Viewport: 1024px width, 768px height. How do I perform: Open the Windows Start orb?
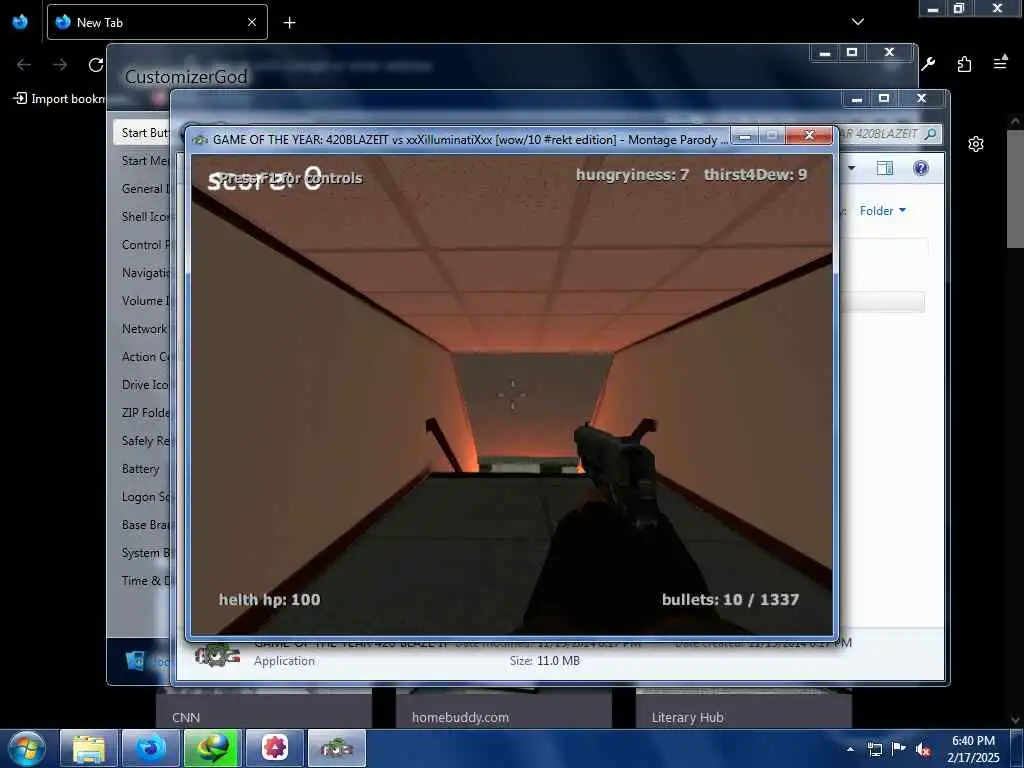pyautogui.click(x=26, y=748)
